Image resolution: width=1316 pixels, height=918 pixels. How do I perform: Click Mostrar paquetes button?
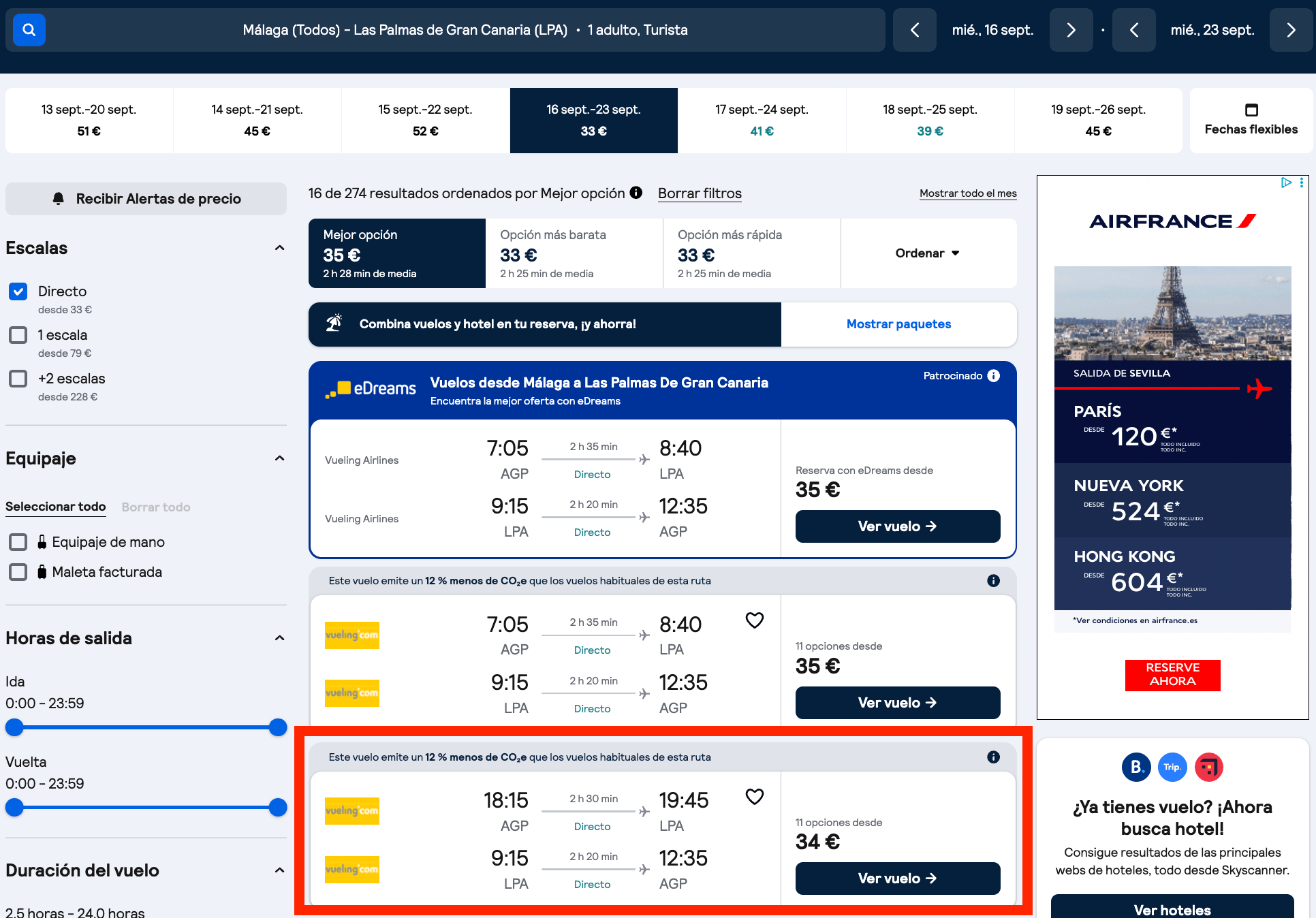pos(898,324)
